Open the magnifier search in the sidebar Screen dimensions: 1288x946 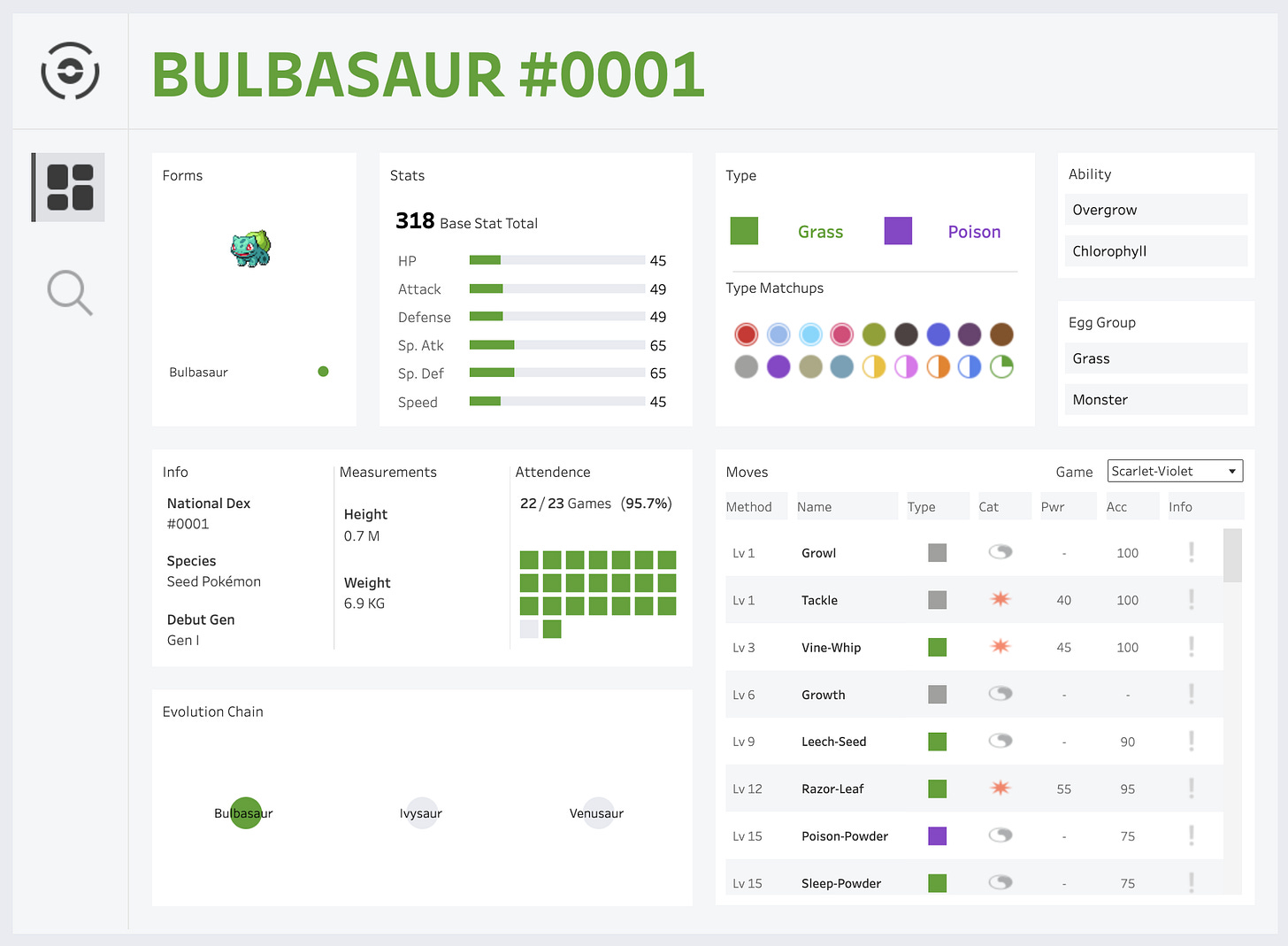pyautogui.click(x=70, y=293)
